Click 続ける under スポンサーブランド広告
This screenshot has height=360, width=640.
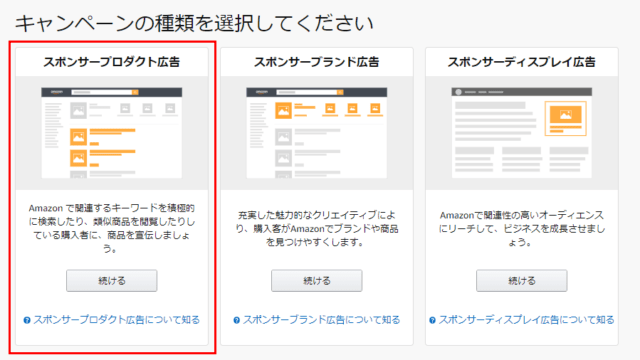[x=316, y=280]
